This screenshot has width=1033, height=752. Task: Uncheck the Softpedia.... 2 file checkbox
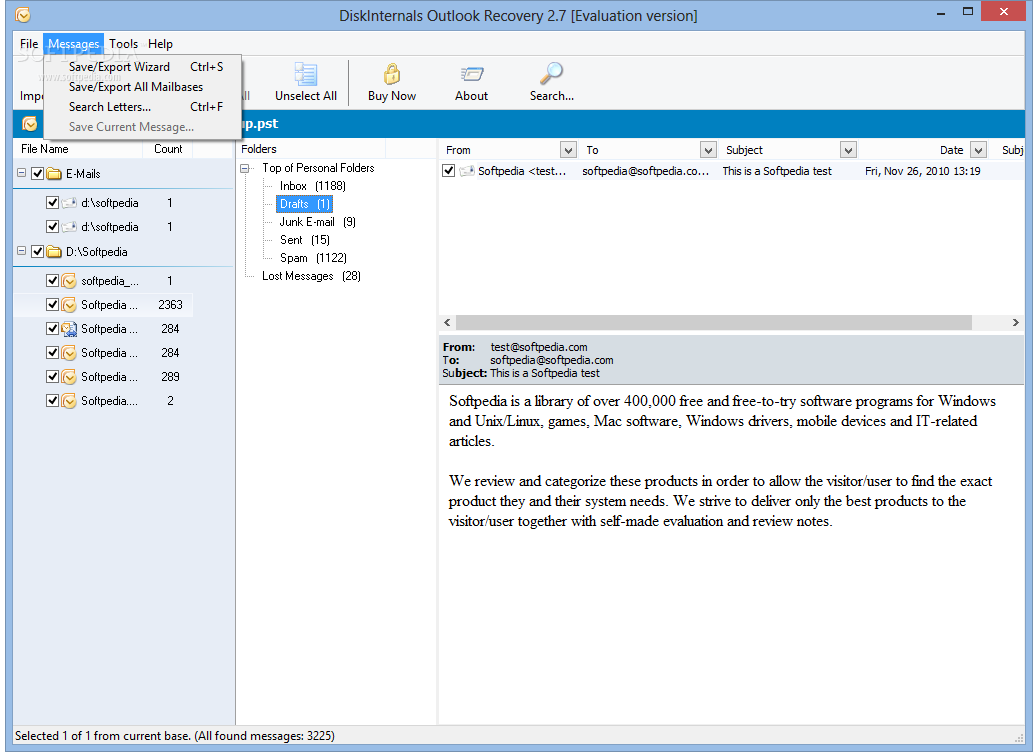53,401
